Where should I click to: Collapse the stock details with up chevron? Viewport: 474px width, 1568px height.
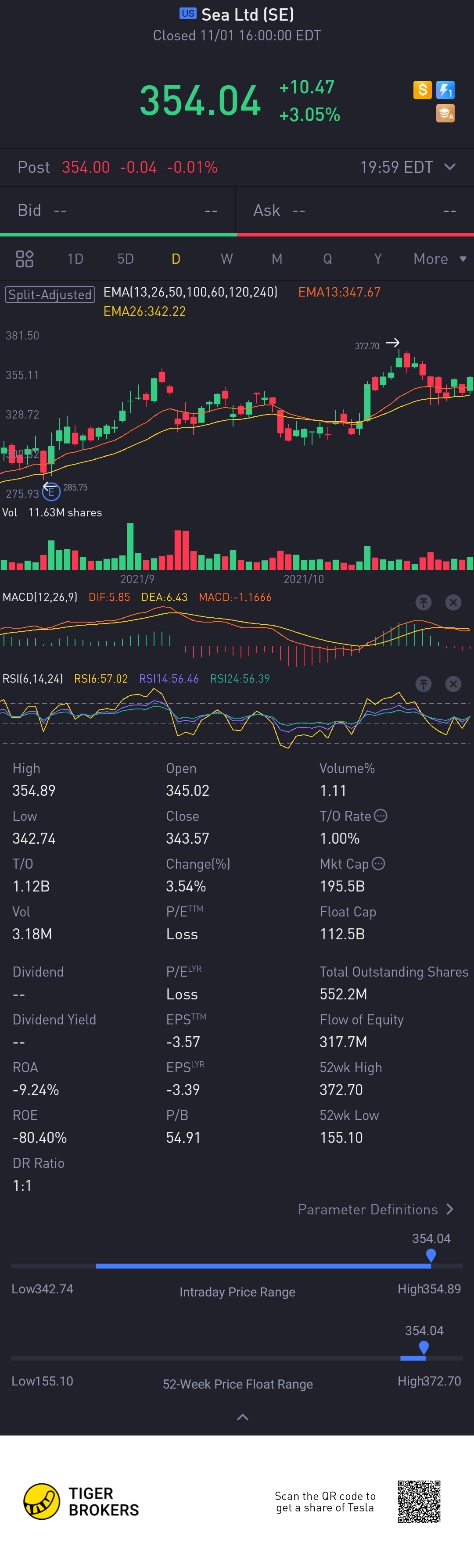[x=242, y=1417]
